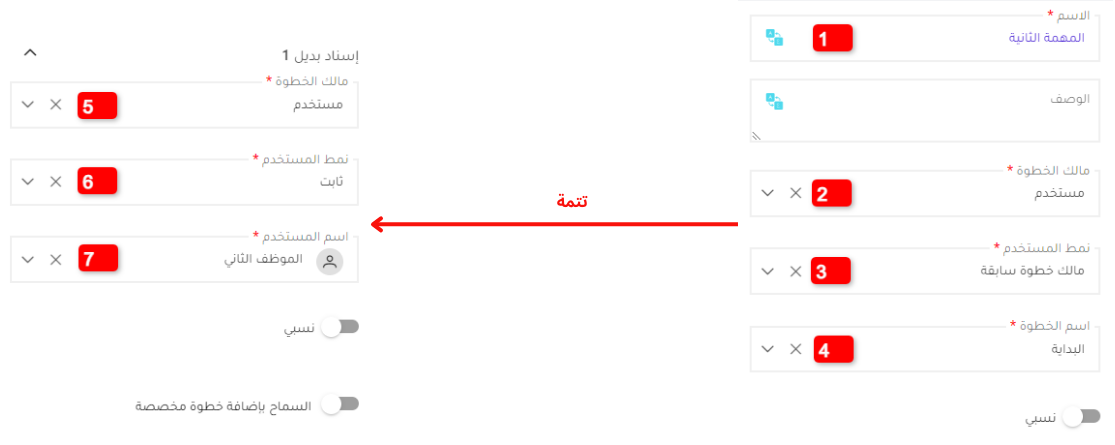Clear the مالك الخطوة field under إسناد بديل 1
This screenshot has height=445, width=1115.
pyautogui.click(x=56, y=104)
